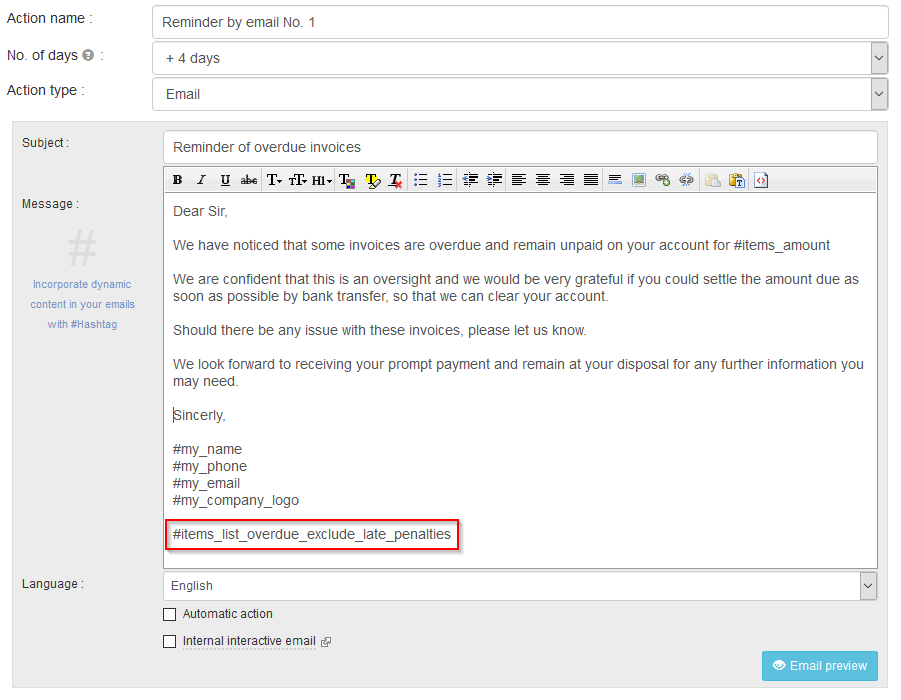Insert a hyperlink into the message

[662, 180]
